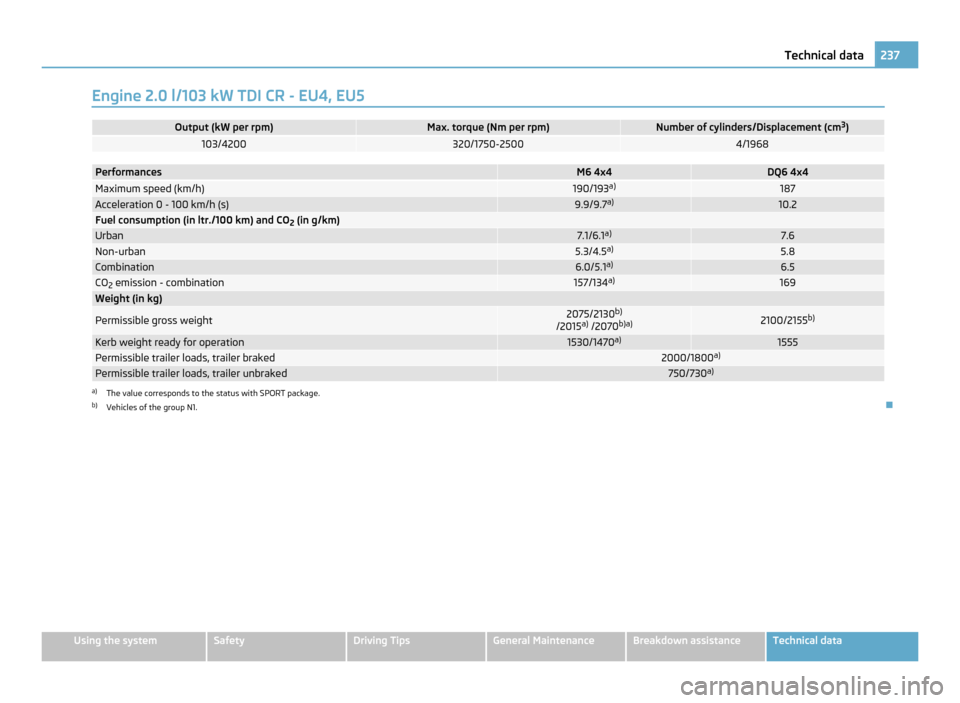Select the Weight (in kg) heading row
This screenshot has height=703, width=960.
(x=488, y=299)
